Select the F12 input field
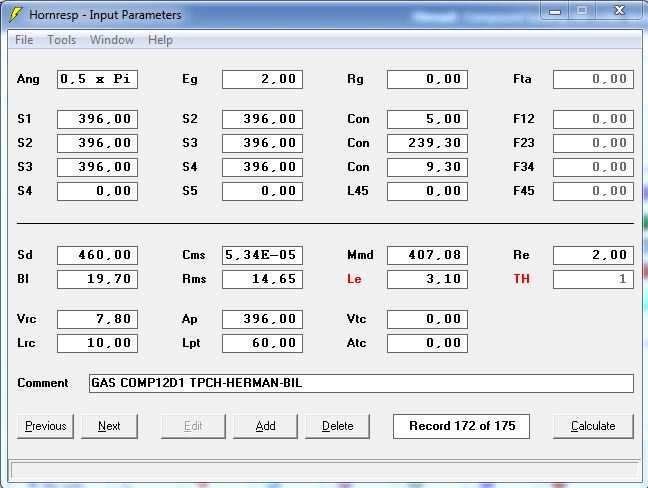 pyautogui.click(x=593, y=119)
